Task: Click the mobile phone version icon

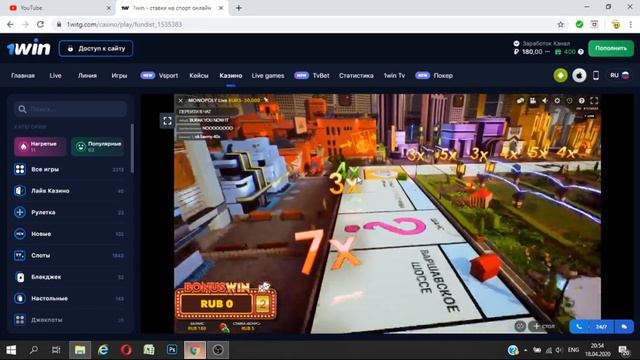Action: [x=596, y=76]
